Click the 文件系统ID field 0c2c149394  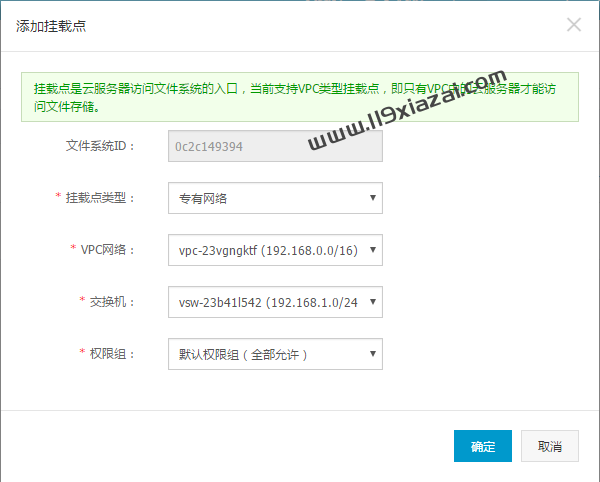[275, 146]
